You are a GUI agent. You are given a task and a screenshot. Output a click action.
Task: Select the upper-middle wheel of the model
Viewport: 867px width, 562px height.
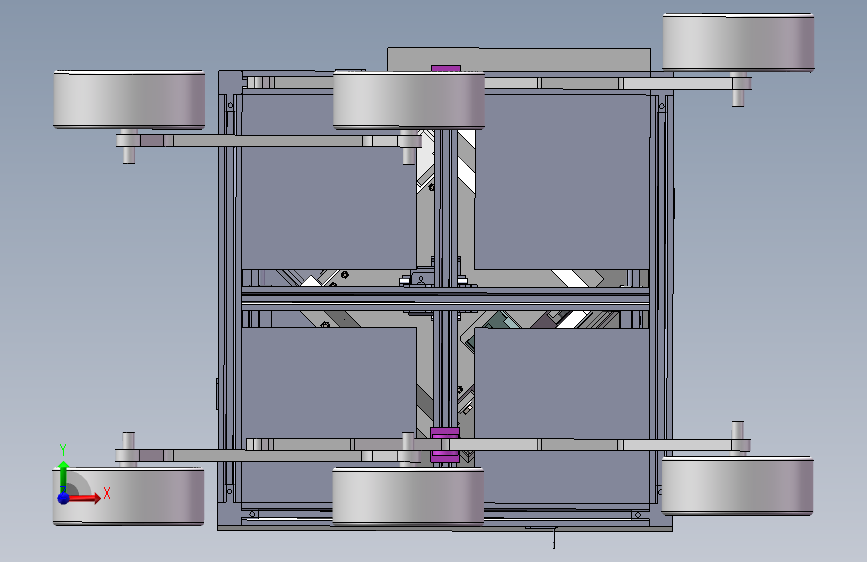[x=409, y=101]
